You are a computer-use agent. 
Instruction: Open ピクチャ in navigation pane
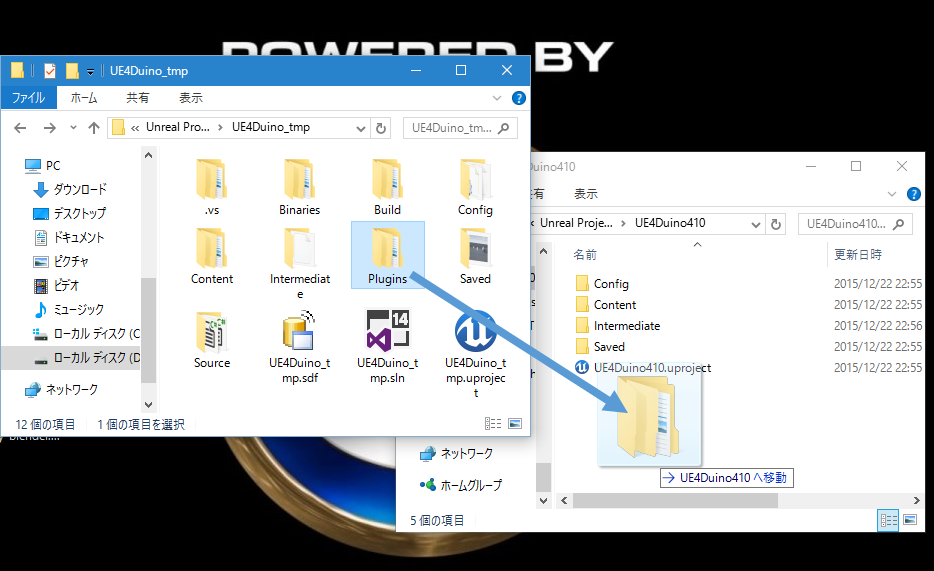coord(61,261)
